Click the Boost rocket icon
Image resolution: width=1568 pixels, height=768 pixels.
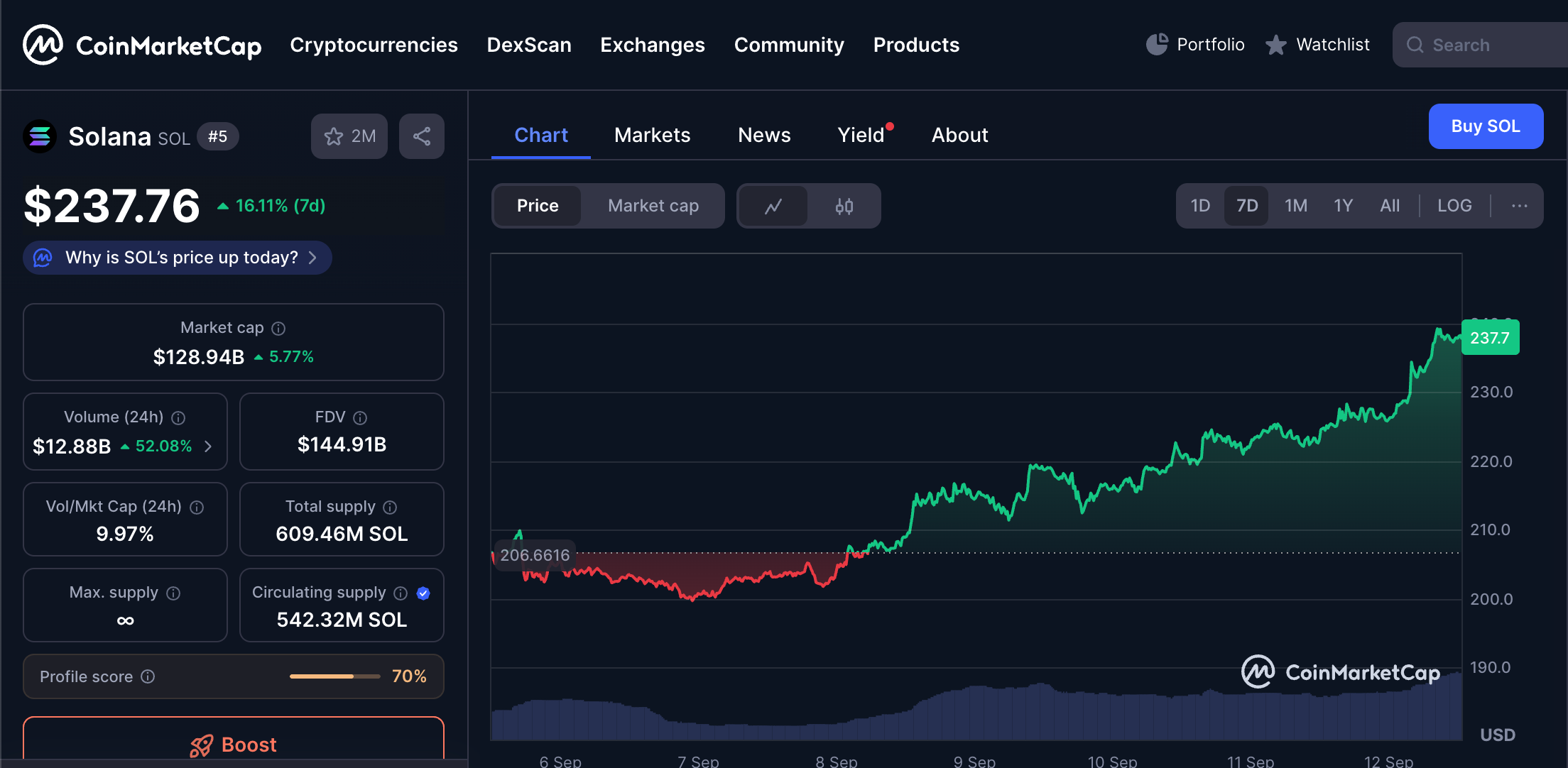202,745
